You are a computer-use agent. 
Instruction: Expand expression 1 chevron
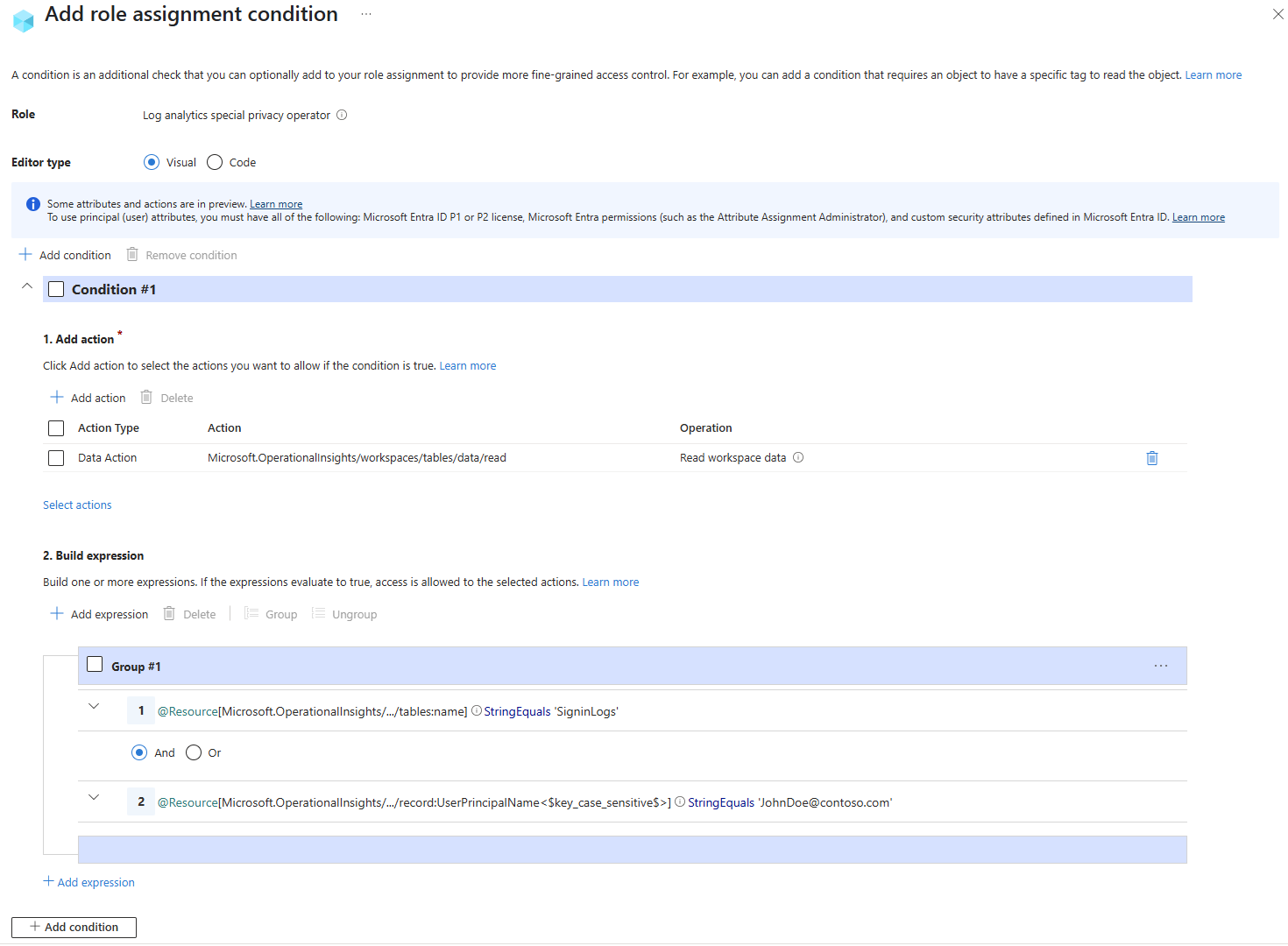[x=94, y=707]
